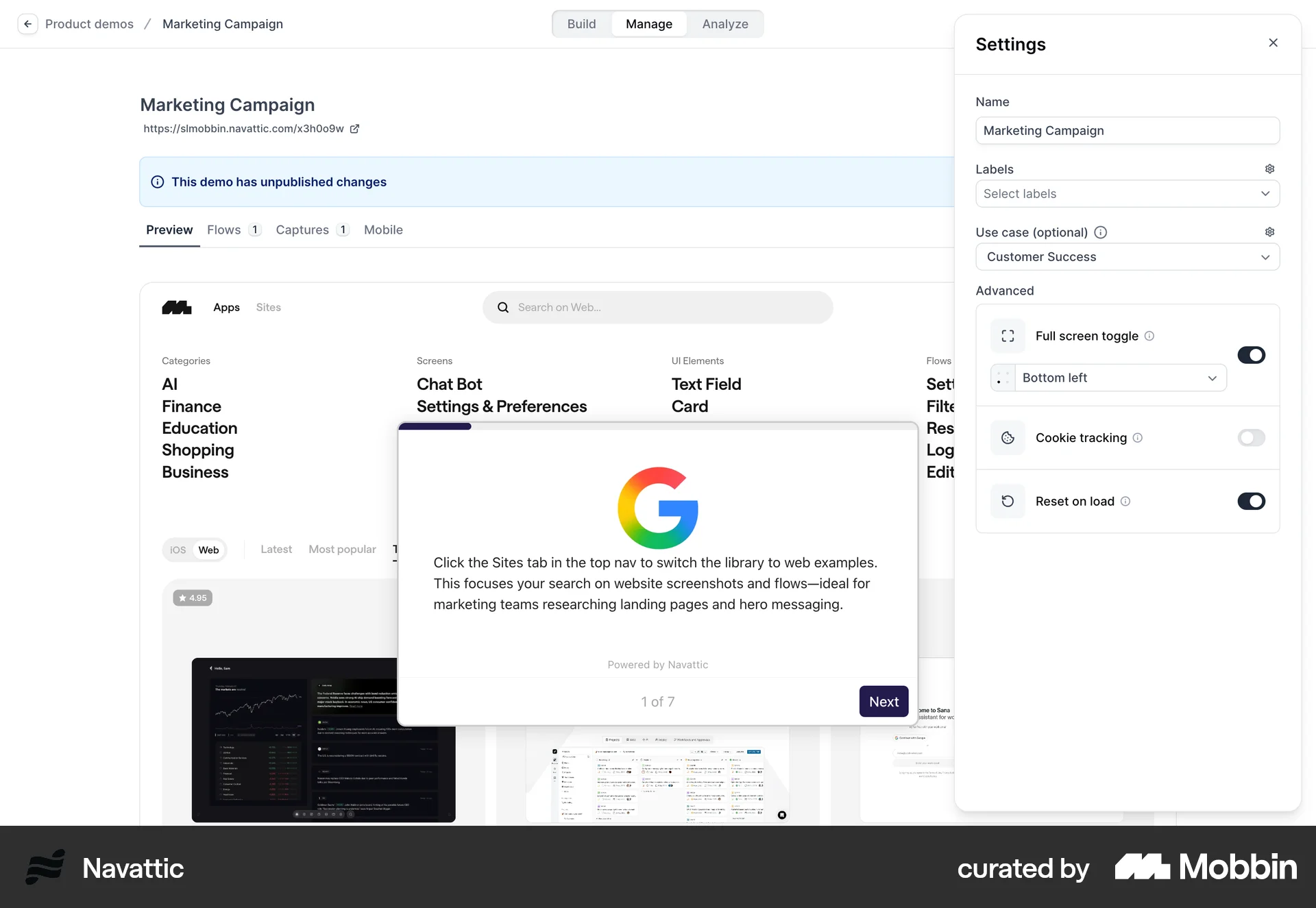Switch to the Analyze tab
This screenshot has width=1316, height=908.
click(724, 23)
